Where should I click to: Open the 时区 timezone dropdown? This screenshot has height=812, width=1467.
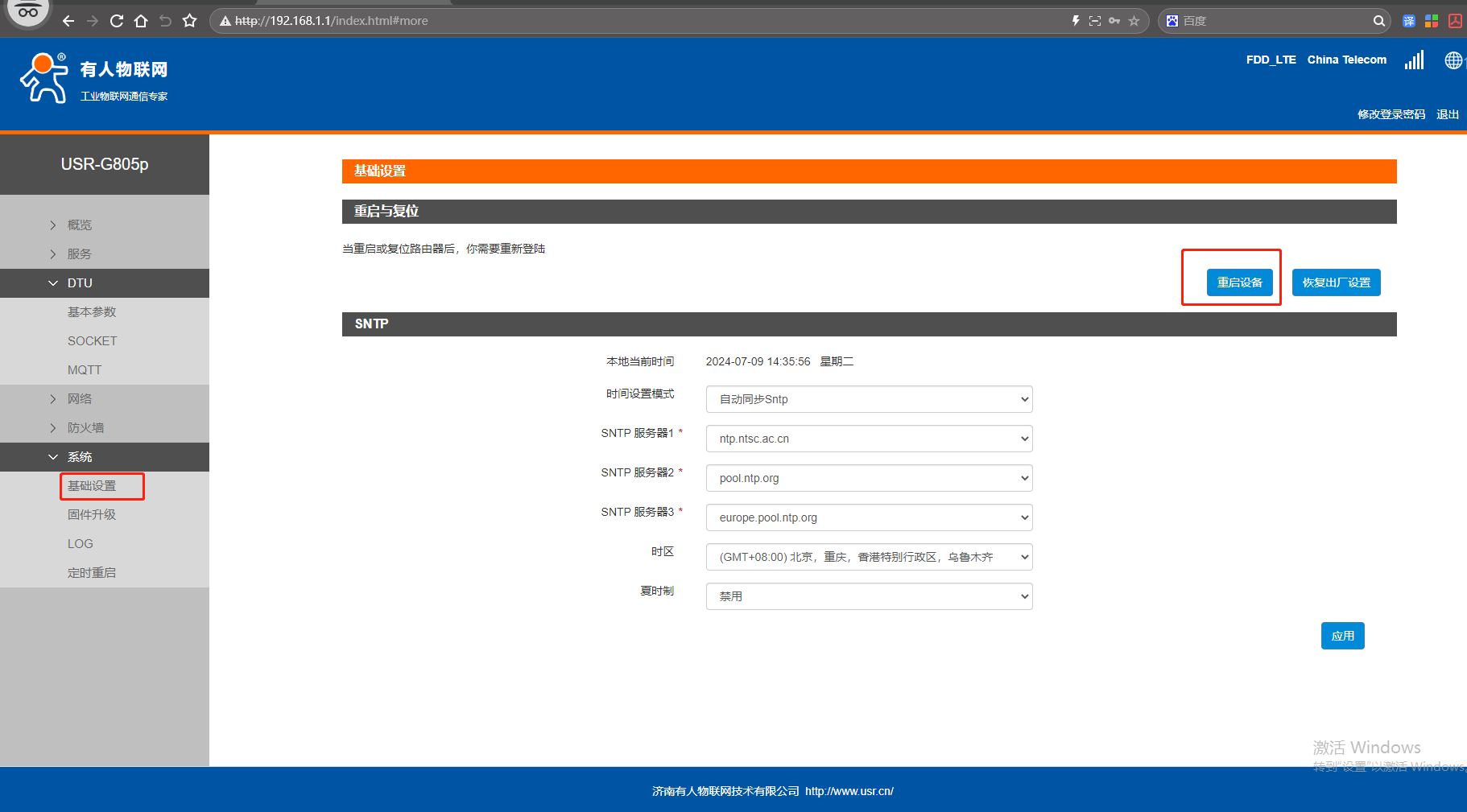click(x=869, y=557)
